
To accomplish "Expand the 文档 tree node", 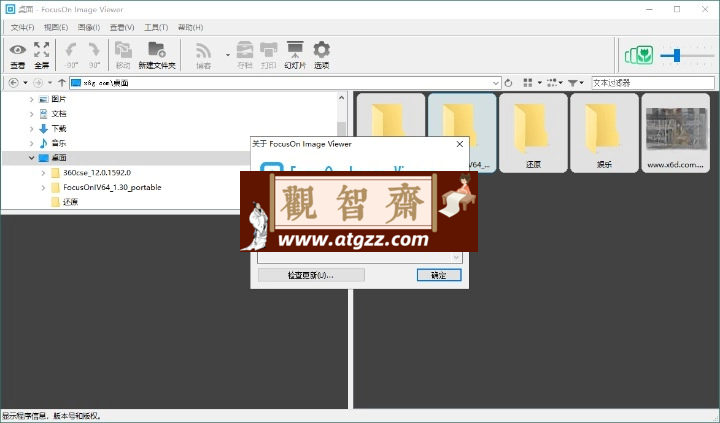I will (31, 114).
